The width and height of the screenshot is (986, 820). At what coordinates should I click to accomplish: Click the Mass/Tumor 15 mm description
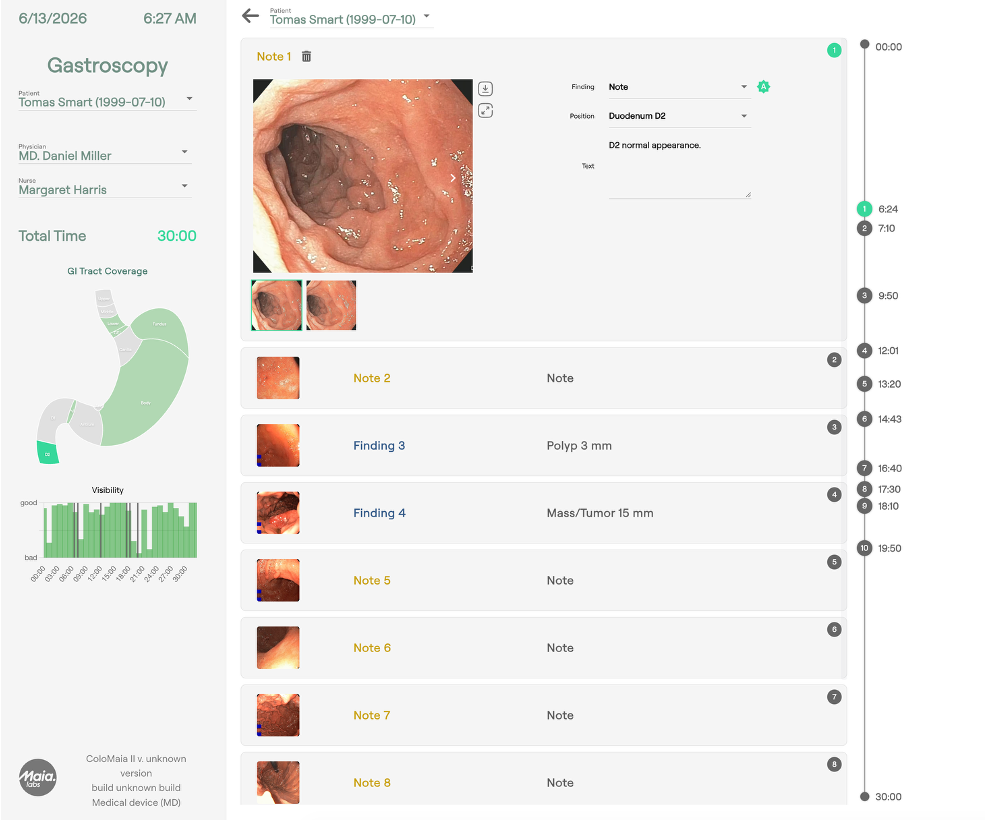[x=600, y=512]
